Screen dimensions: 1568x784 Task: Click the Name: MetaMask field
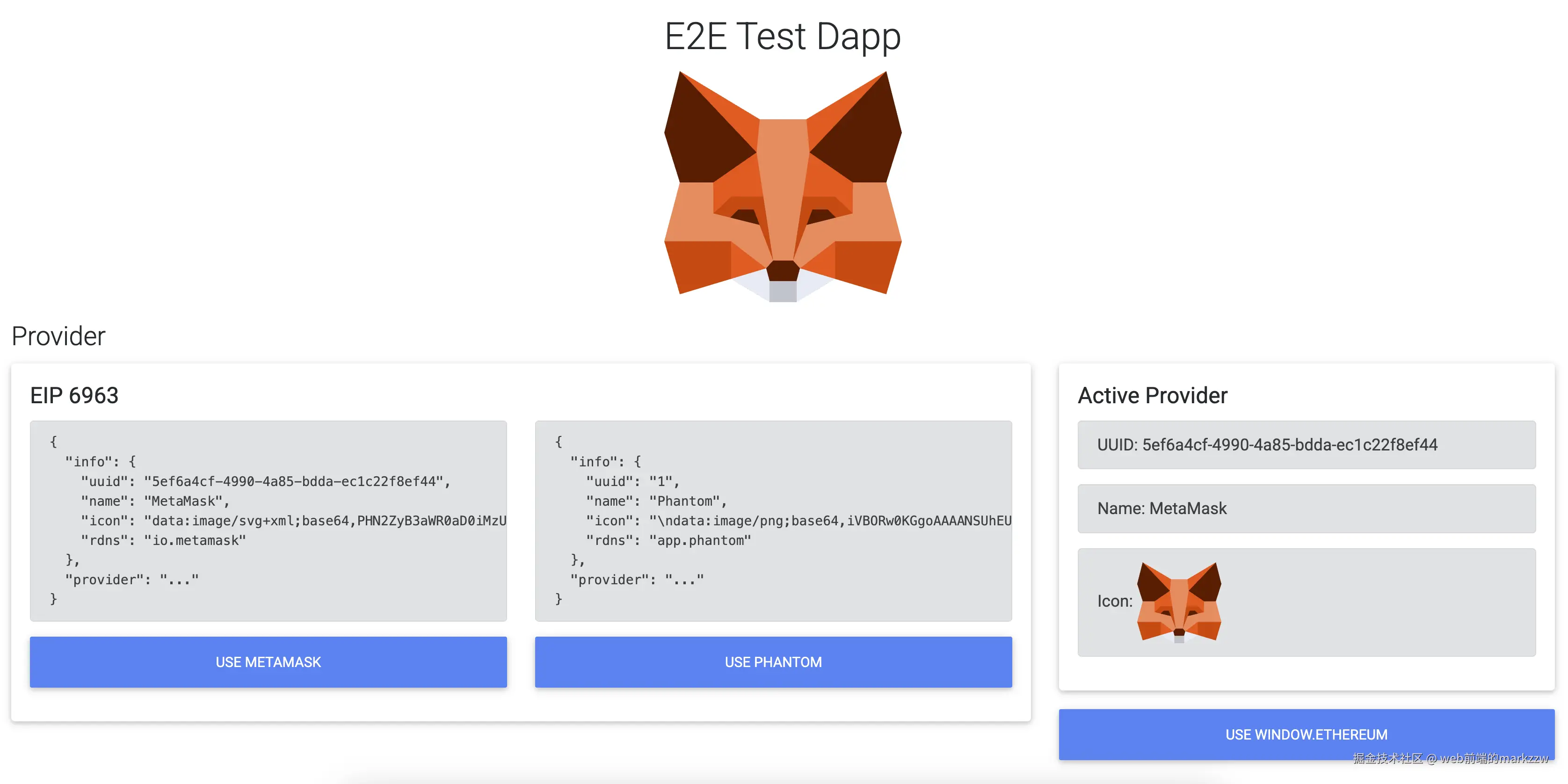(x=1306, y=509)
